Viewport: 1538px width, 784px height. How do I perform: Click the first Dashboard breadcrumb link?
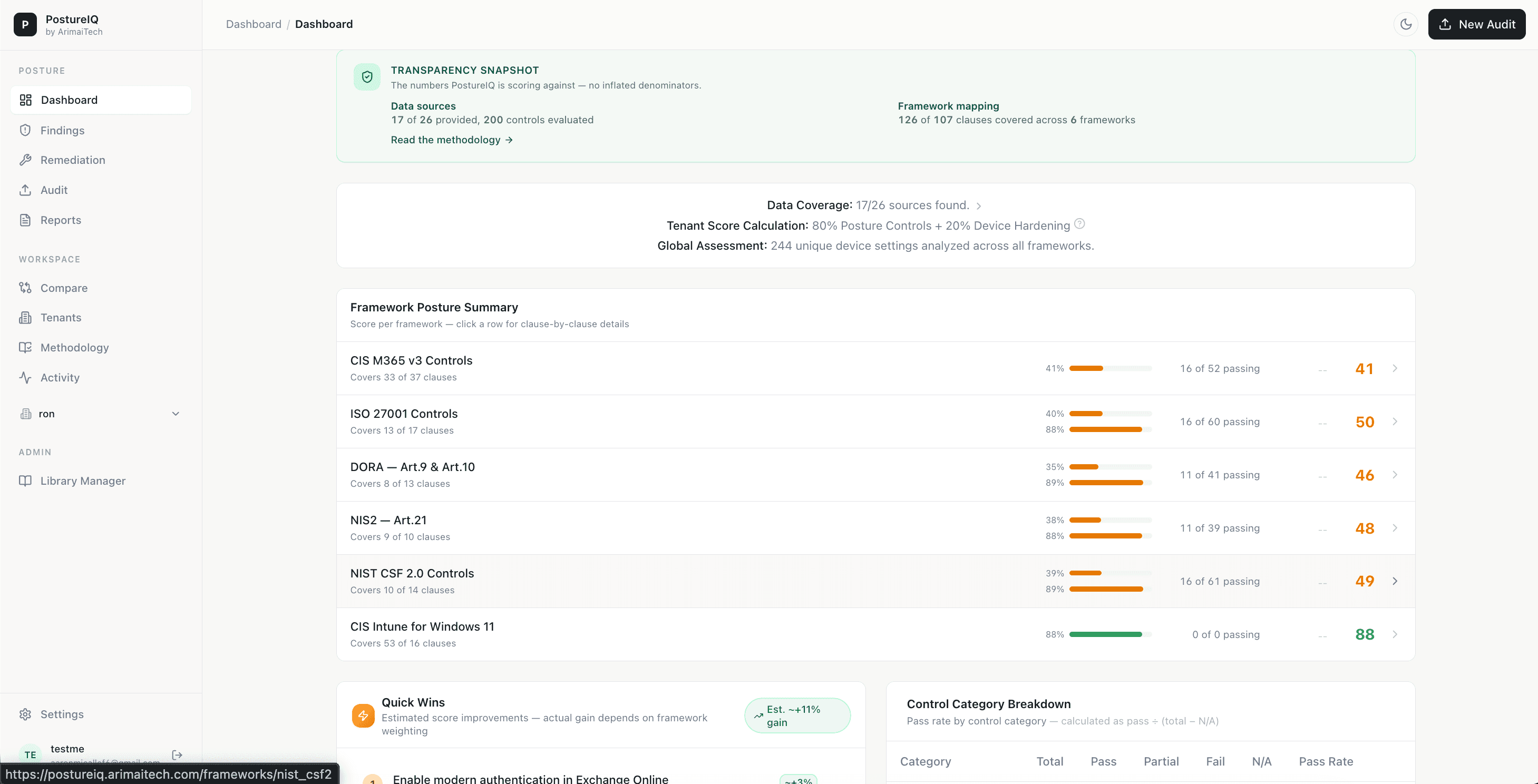(x=253, y=24)
